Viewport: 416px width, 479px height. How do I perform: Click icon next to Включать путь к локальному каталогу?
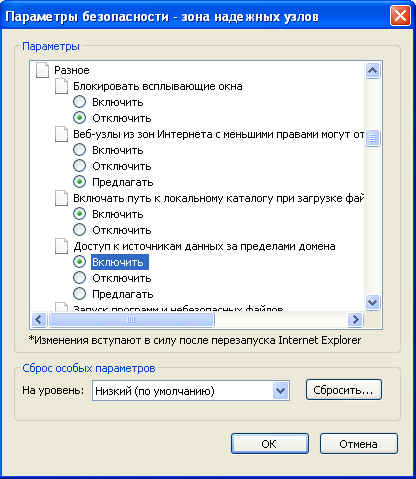click(61, 198)
